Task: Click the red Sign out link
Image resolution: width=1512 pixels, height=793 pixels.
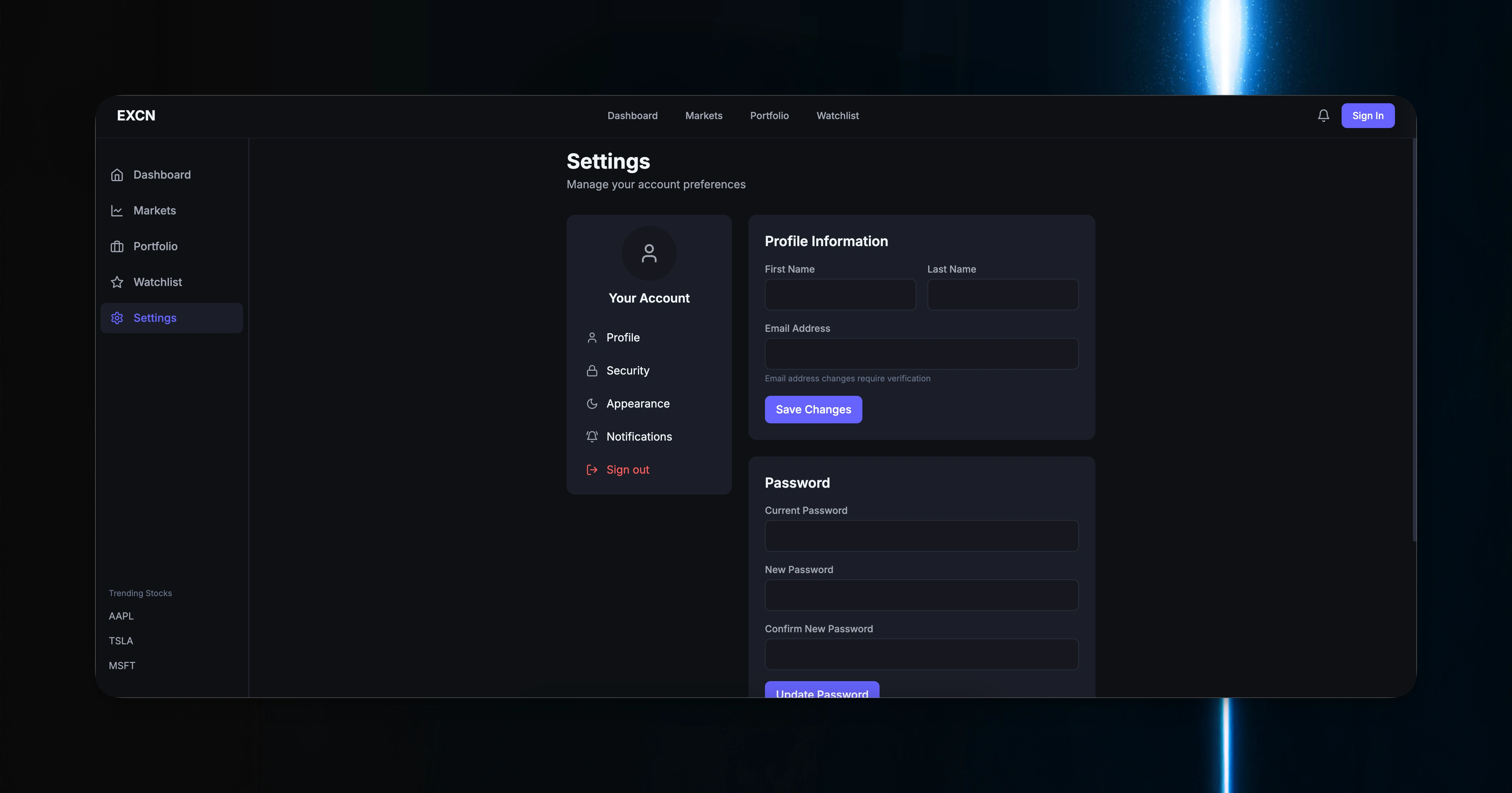Action: tap(628, 469)
